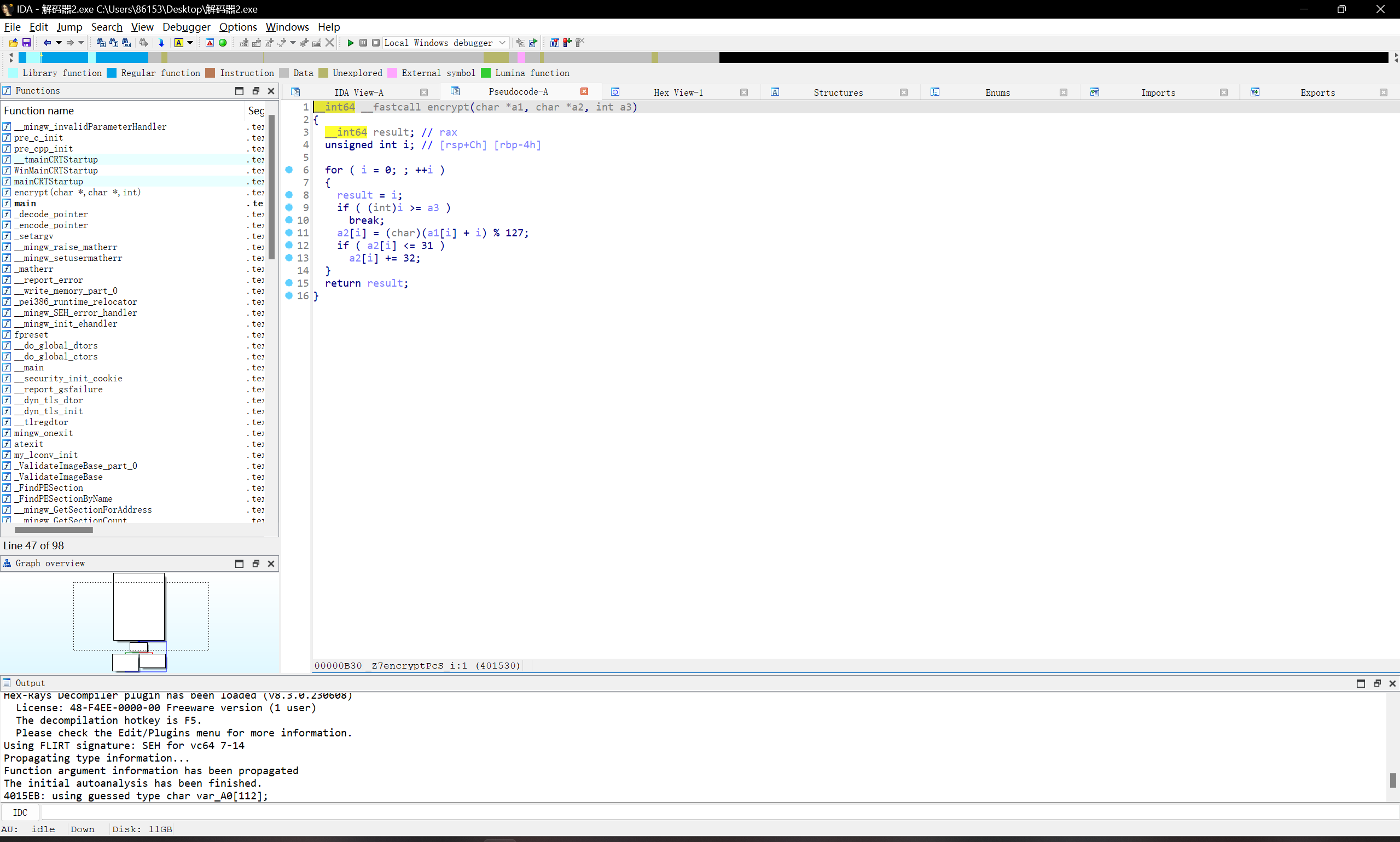Click the blue down-arrow jump icon
1400x842 pixels.
(x=161, y=43)
